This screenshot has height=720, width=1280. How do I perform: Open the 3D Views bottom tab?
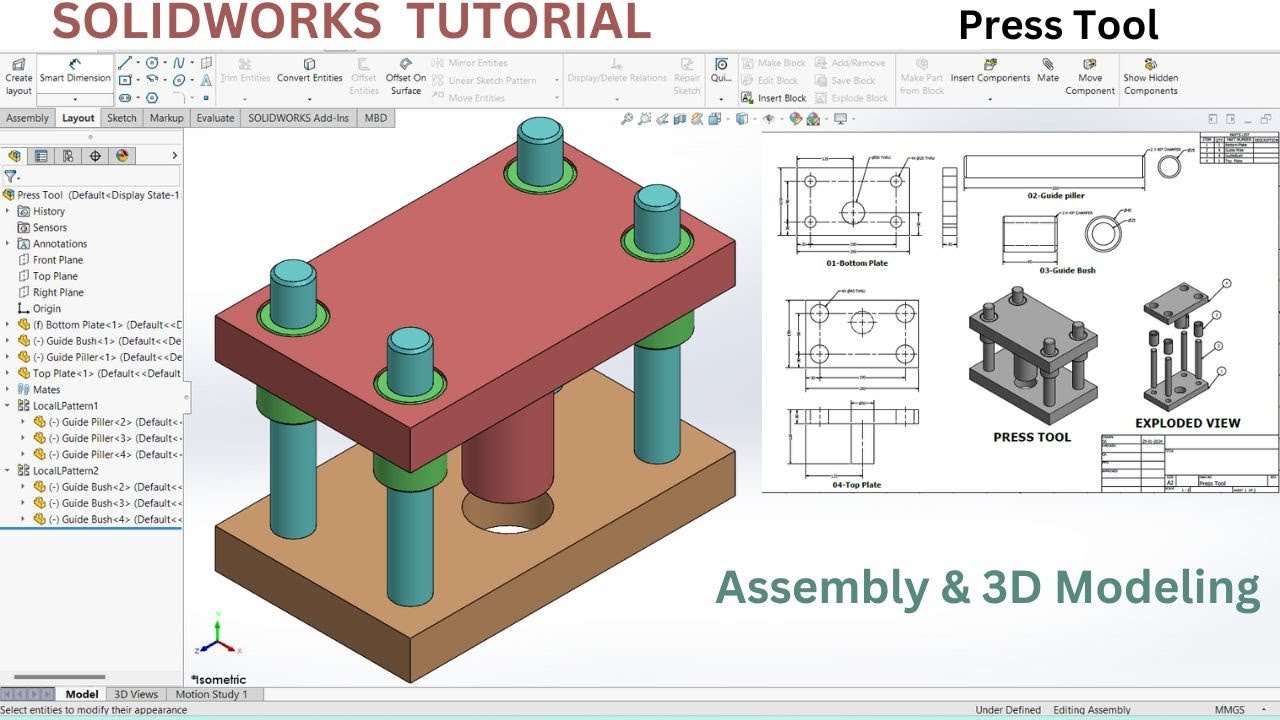pos(136,694)
